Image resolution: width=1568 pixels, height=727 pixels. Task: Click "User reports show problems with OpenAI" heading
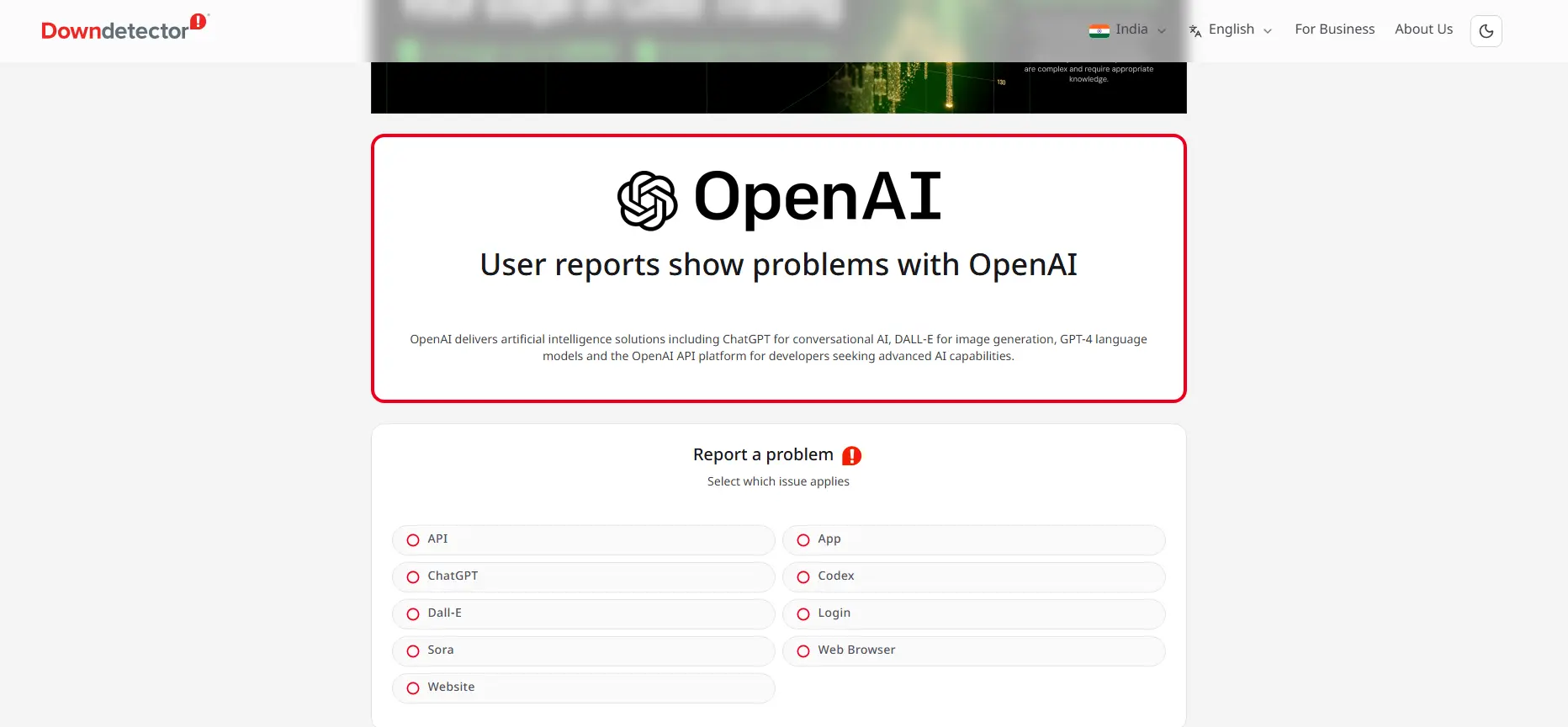click(x=779, y=265)
